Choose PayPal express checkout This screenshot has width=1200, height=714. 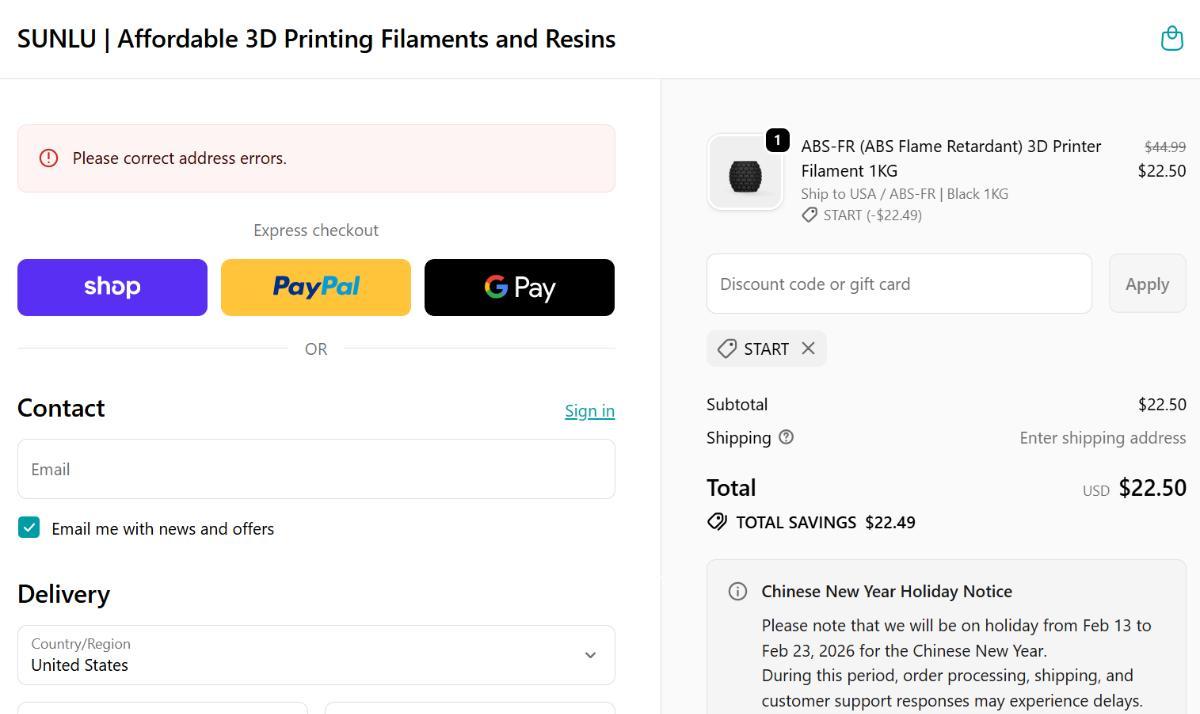point(316,287)
